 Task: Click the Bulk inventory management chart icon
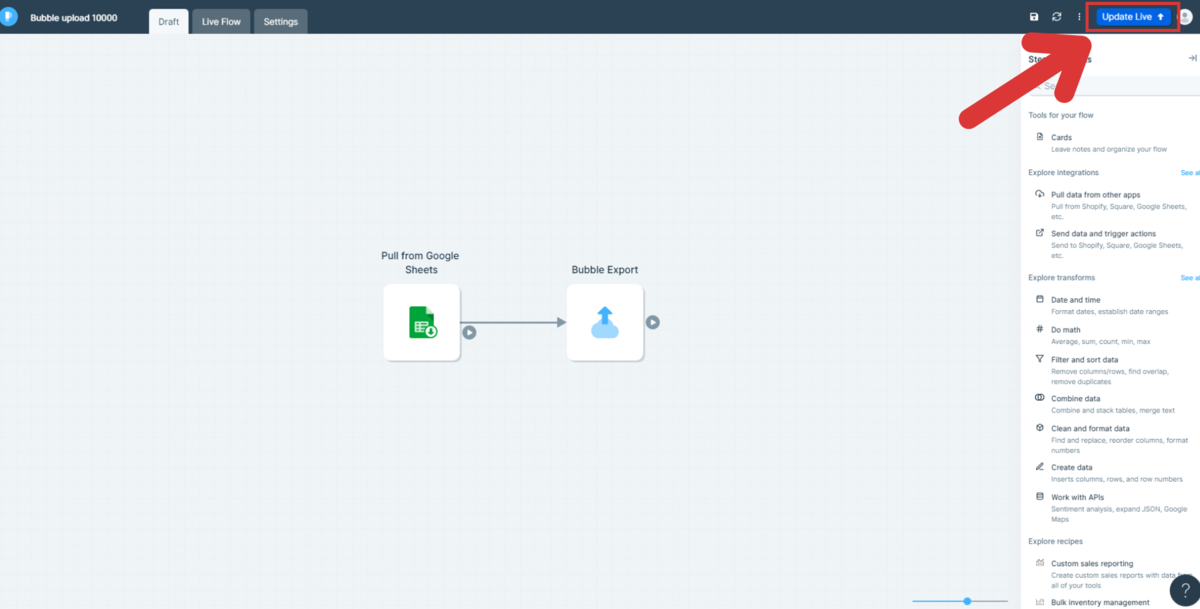click(1040, 602)
